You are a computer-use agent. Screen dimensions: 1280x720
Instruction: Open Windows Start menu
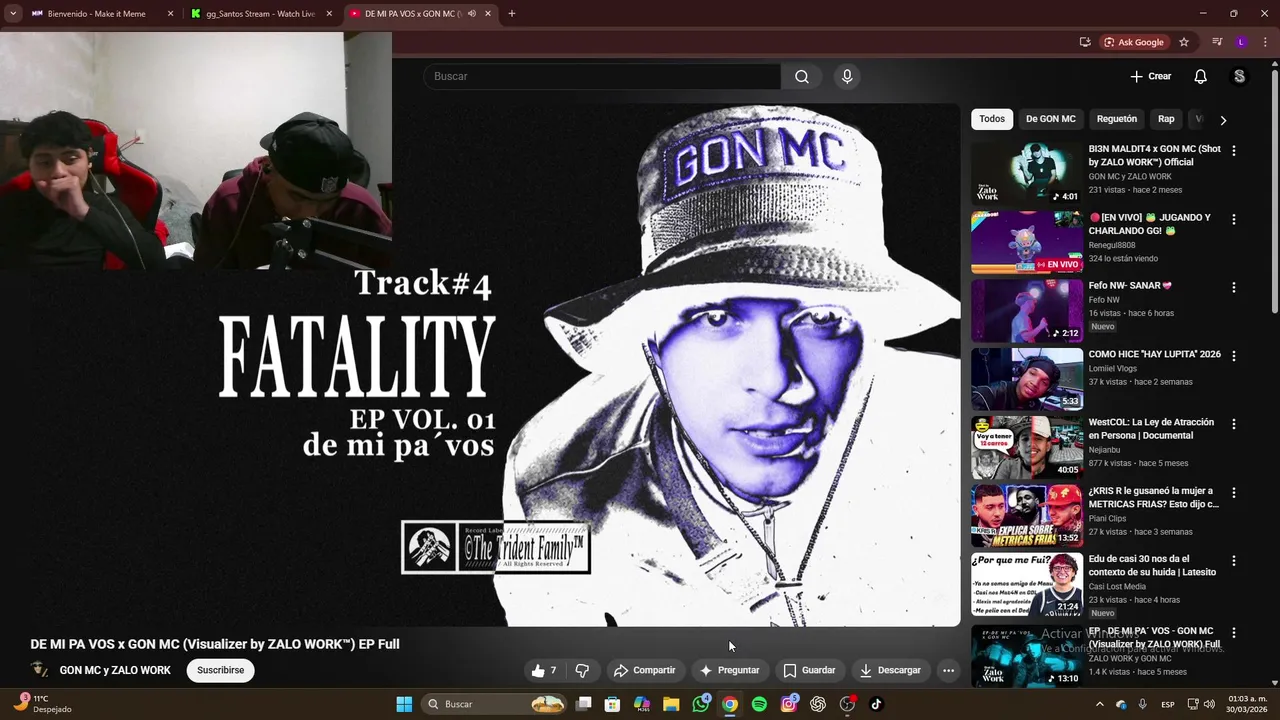click(x=404, y=704)
